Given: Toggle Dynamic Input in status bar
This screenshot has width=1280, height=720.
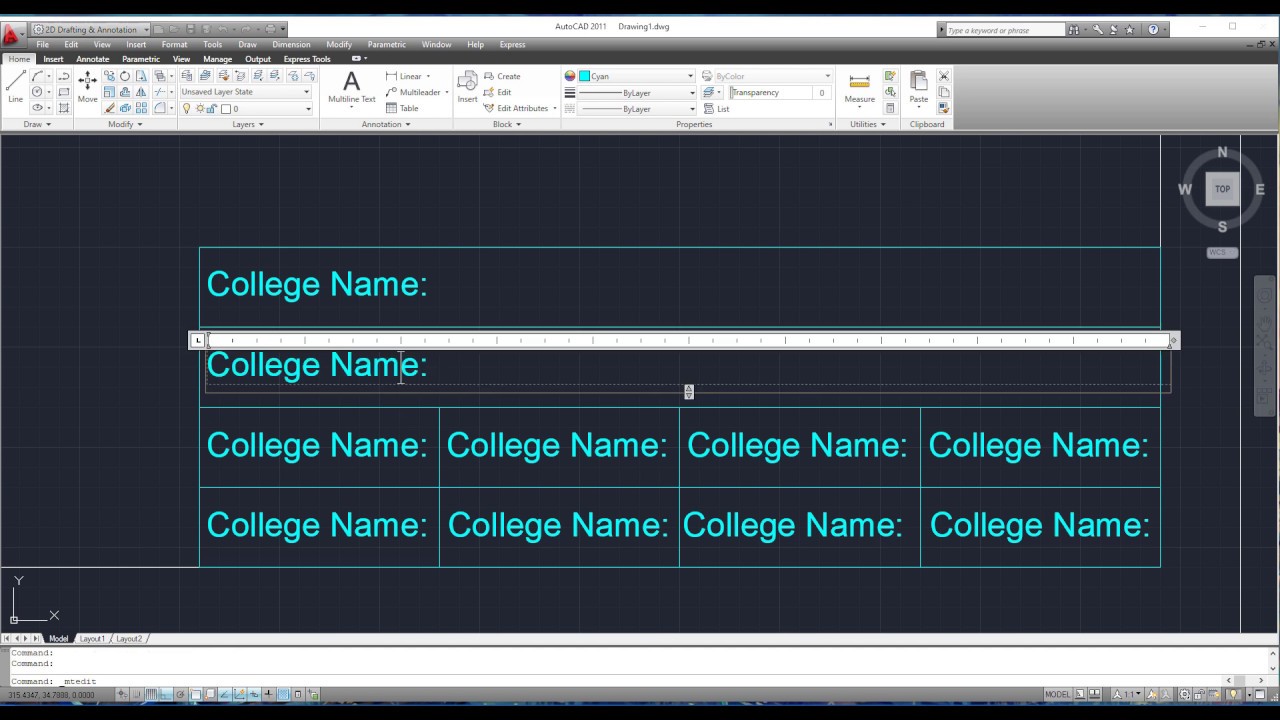Looking at the screenshot, I should pos(254,694).
